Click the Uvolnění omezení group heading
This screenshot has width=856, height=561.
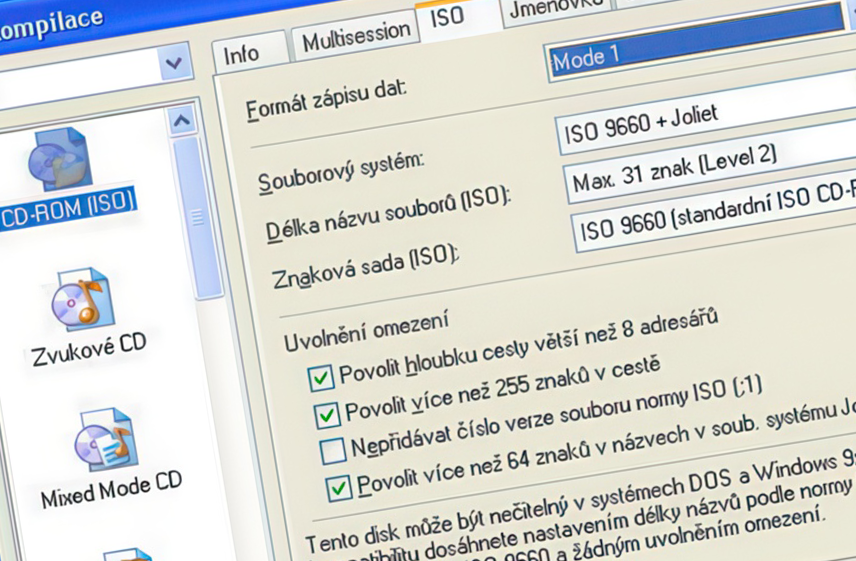(366, 330)
